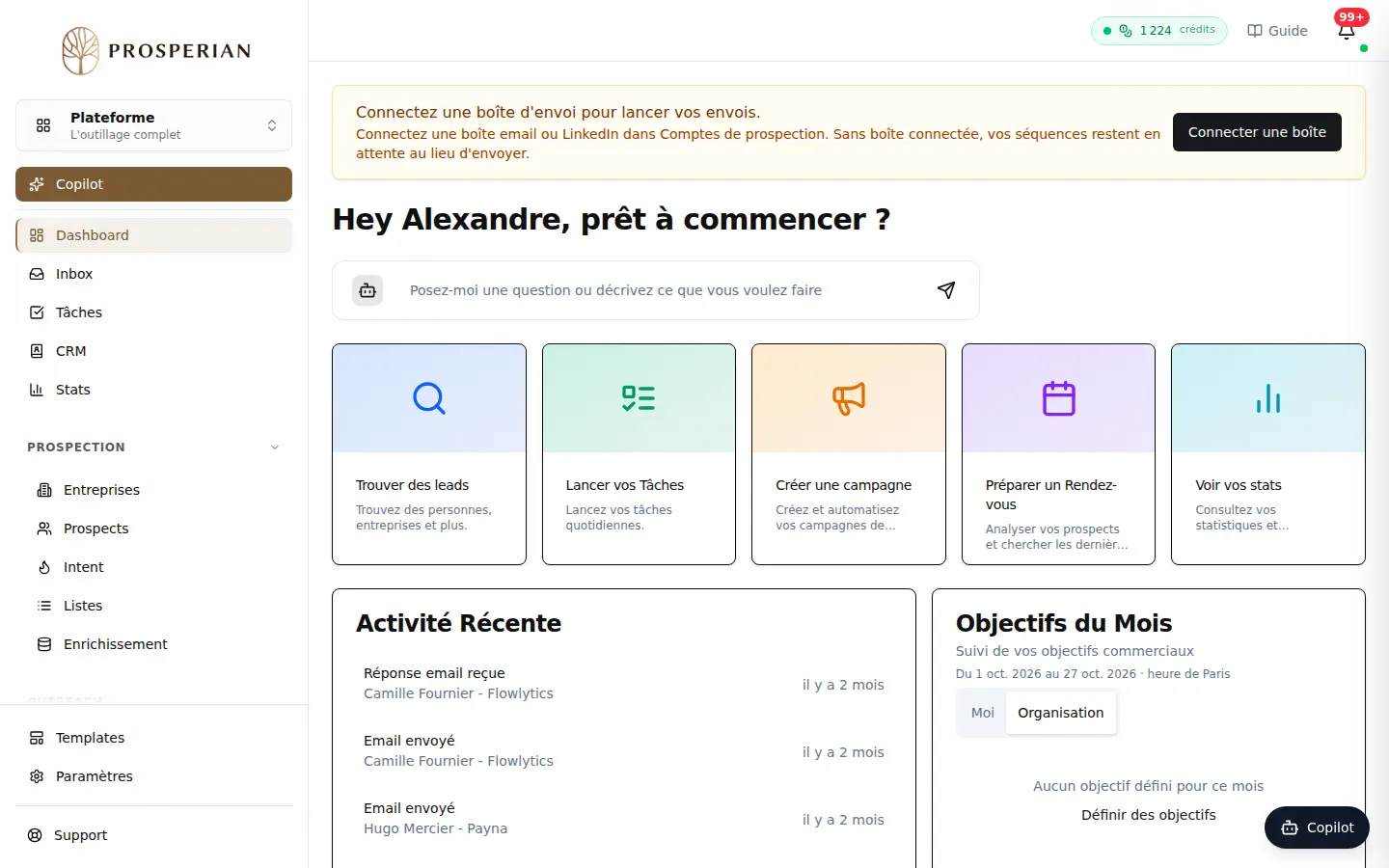
Task: Switch to the Moi tab
Action: pyautogui.click(x=982, y=713)
